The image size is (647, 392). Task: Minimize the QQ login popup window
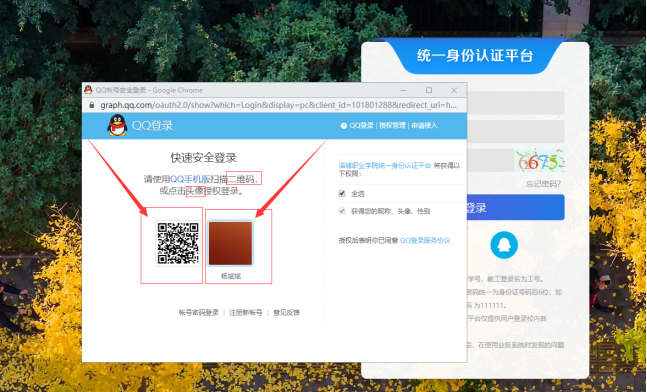point(404,90)
